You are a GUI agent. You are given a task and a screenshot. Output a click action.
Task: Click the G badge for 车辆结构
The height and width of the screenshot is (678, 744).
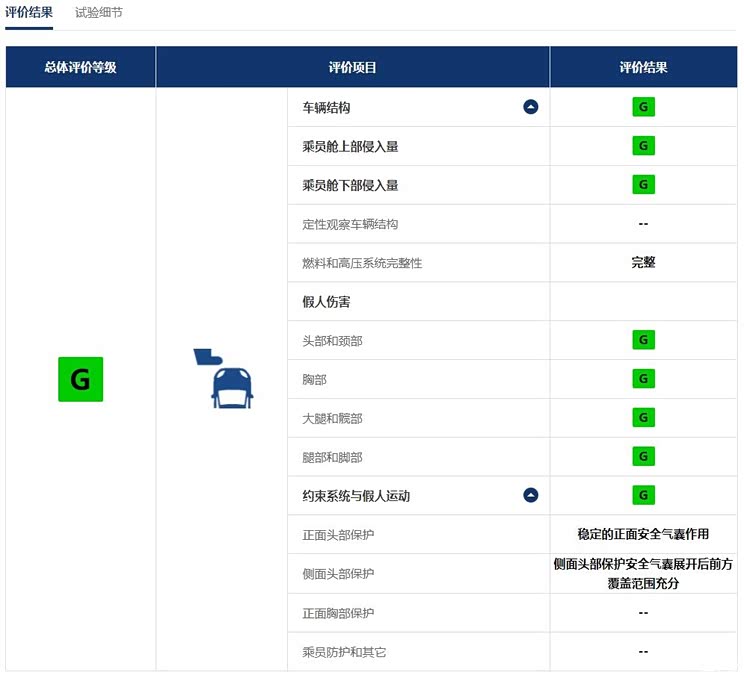tap(643, 107)
